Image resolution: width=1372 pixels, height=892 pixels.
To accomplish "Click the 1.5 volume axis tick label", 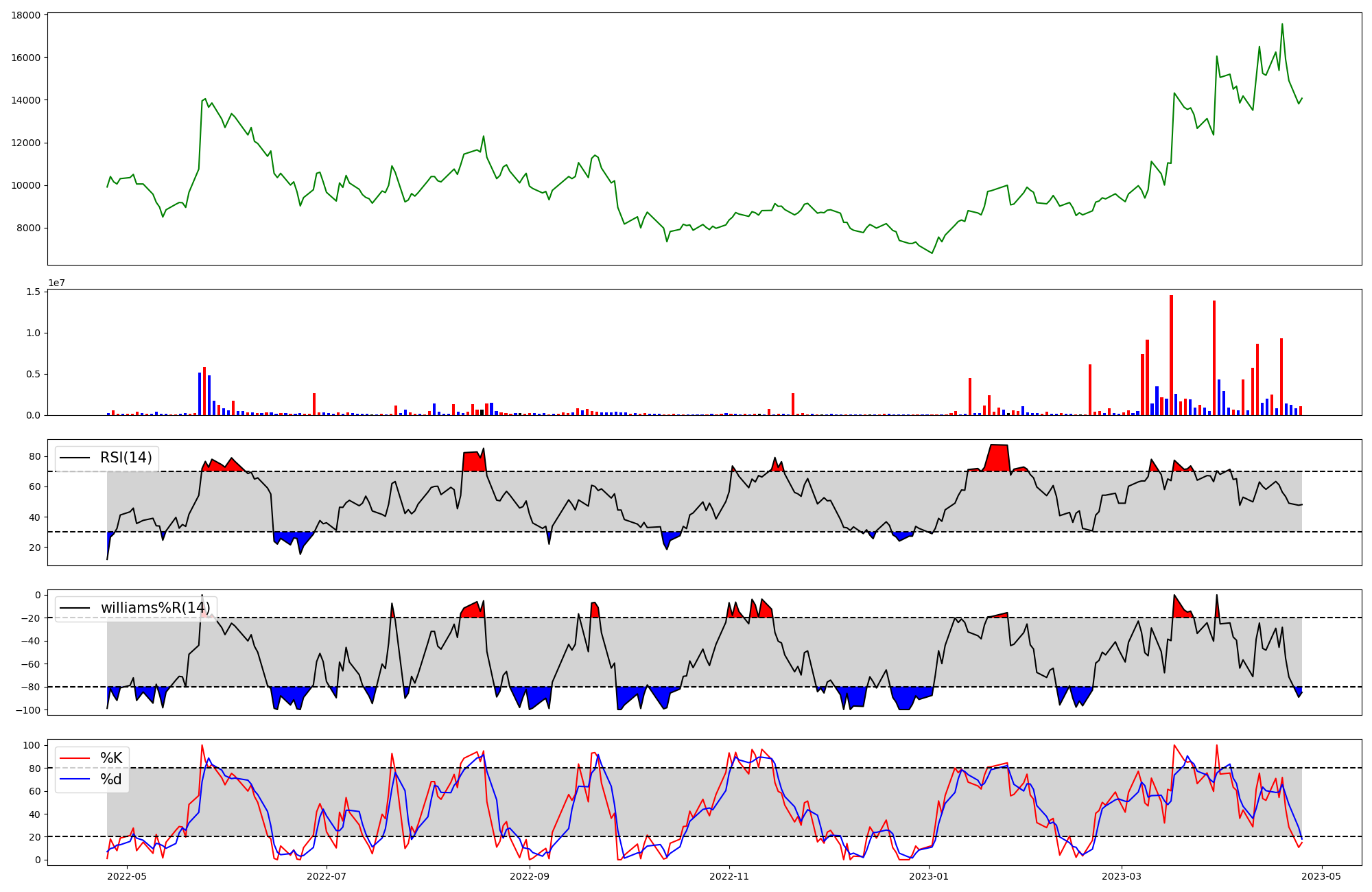I will 33,292.
